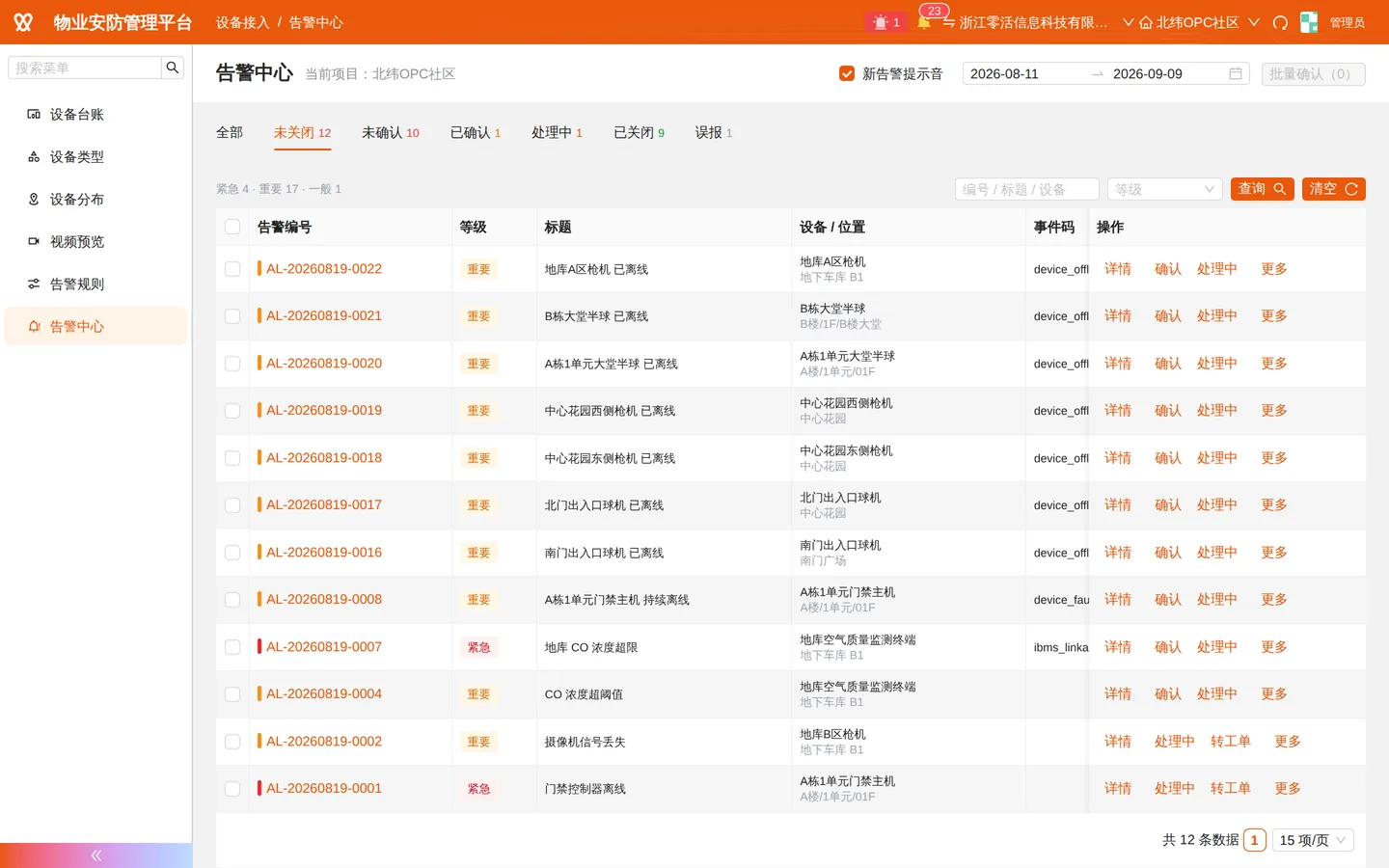Viewport: 1389px width, 868px height.
Task: Select the checkbox for AL-20260819-0022
Action: [232, 269]
